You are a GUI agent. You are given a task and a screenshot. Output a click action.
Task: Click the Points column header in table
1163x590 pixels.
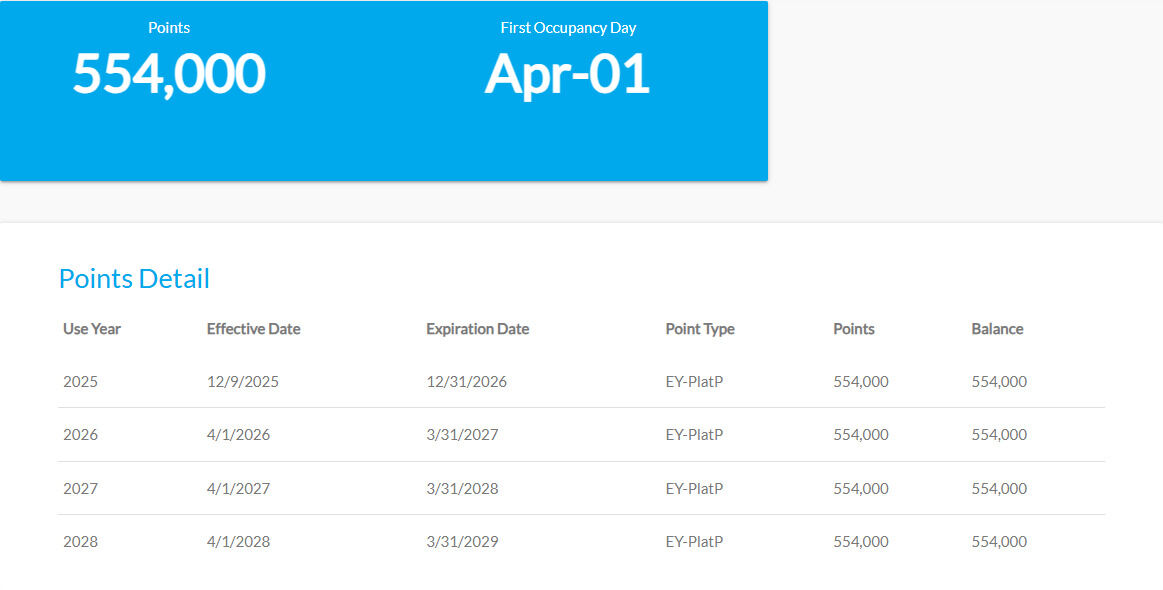click(x=854, y=329)
